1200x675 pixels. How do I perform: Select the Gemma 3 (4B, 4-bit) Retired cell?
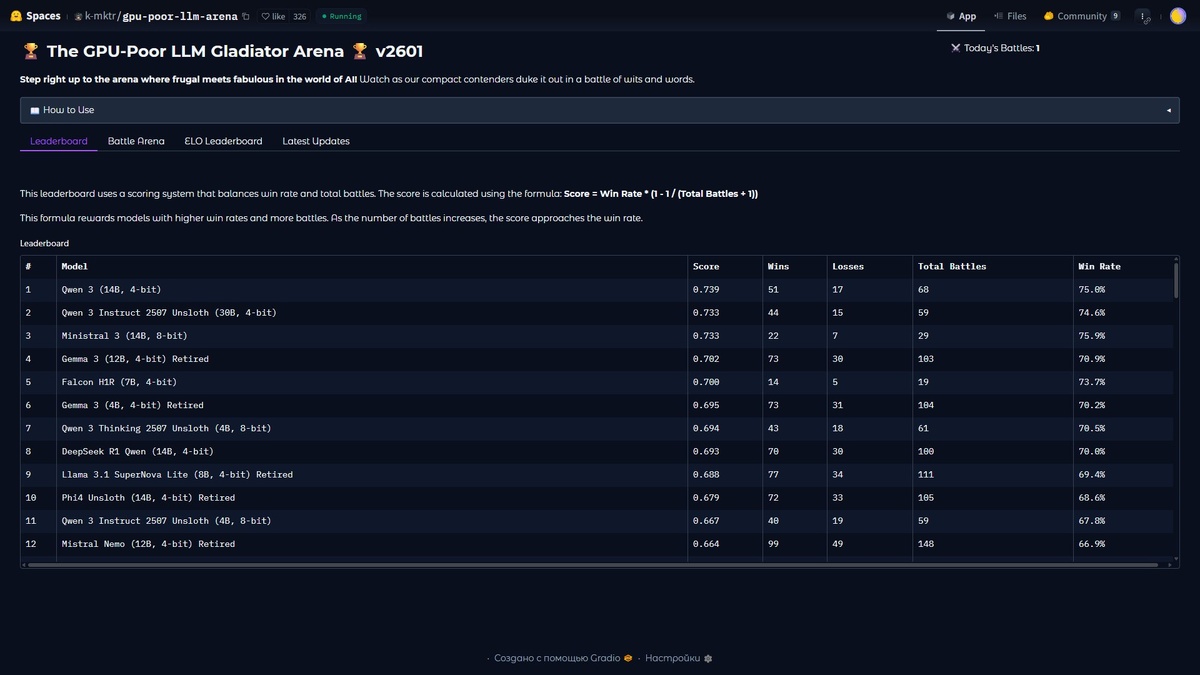tap(372, 405)
